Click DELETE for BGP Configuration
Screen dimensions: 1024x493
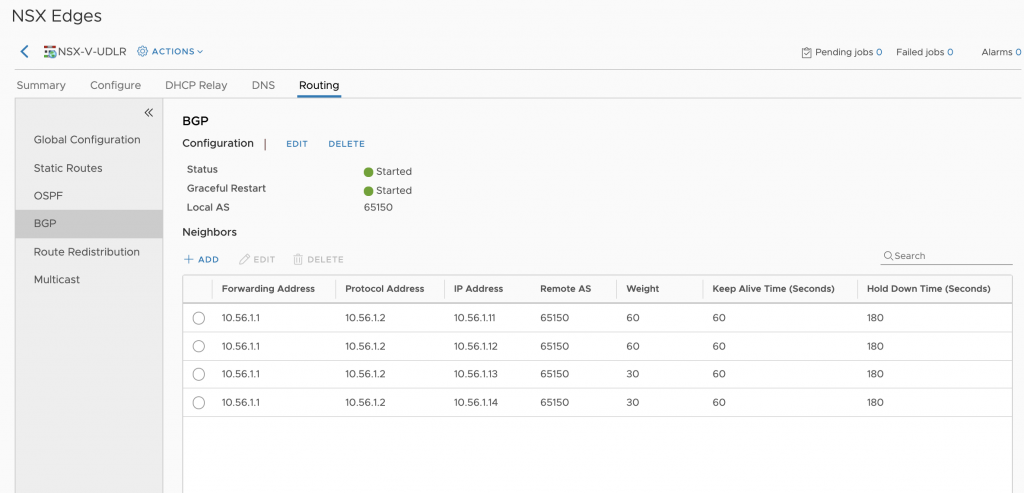(x=346, y=144)
